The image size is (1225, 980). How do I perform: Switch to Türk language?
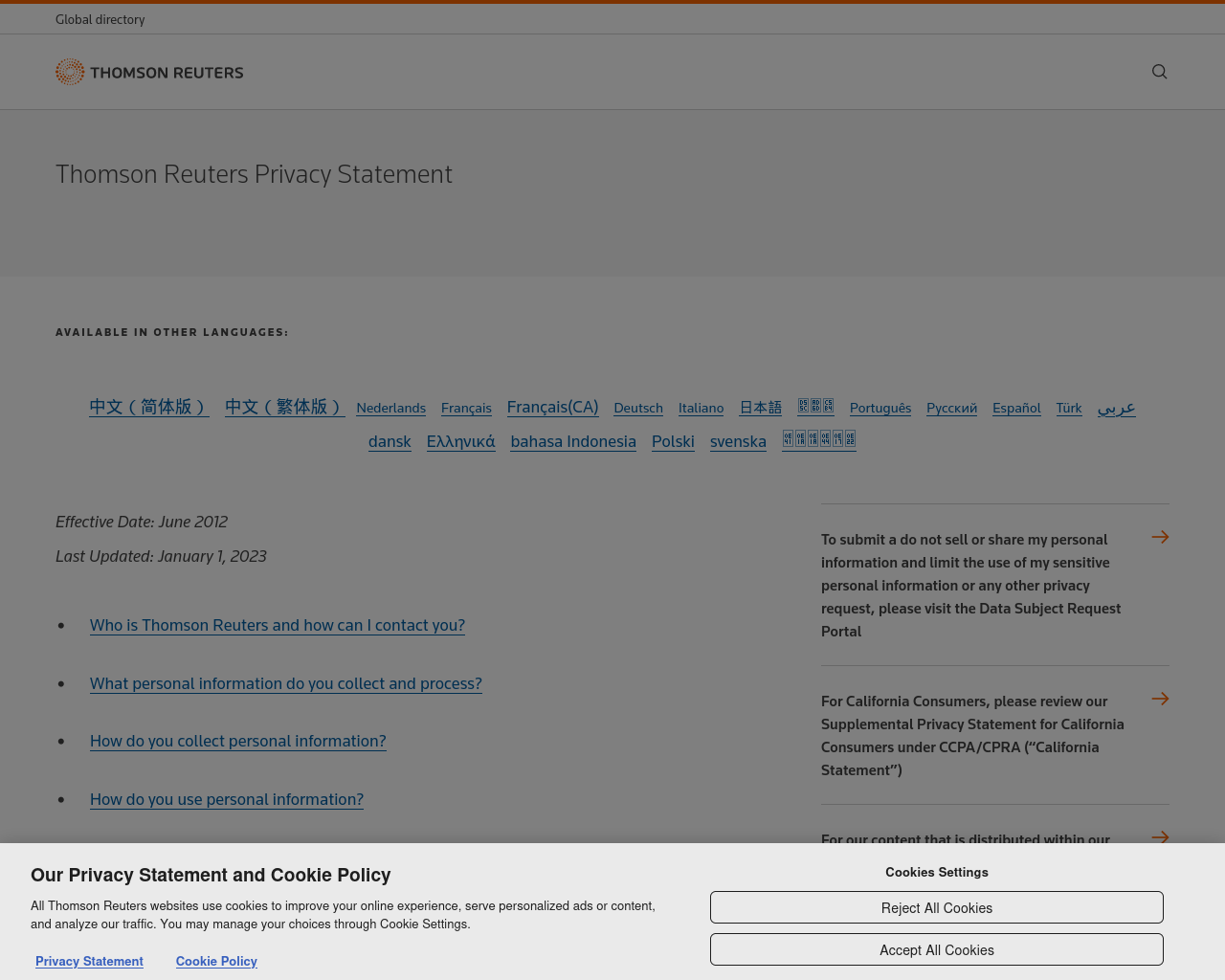pyautogui.click(x=1069, y=408)
